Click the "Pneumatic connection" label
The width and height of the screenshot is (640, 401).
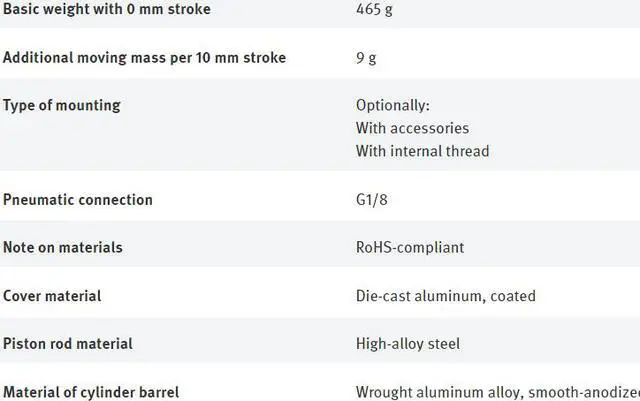(x=78, y=200)
